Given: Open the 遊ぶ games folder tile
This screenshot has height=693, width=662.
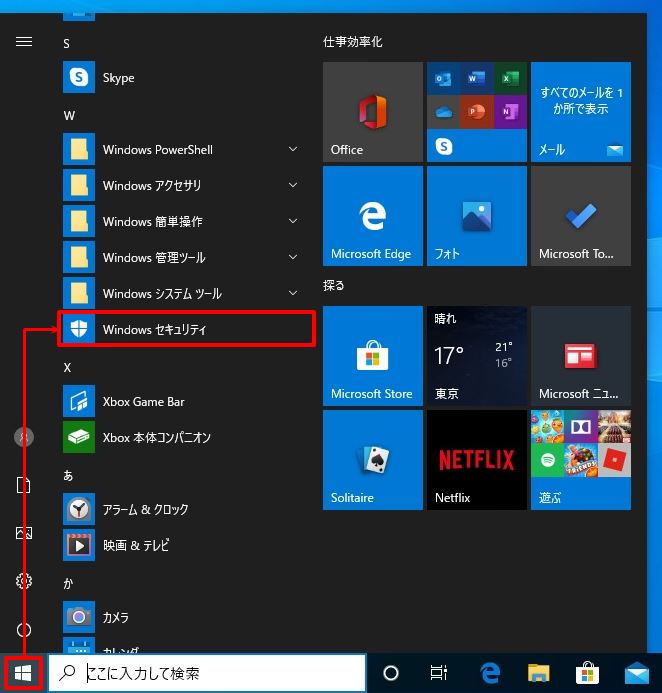Looking at the screenshot, I should pos(581,460).
